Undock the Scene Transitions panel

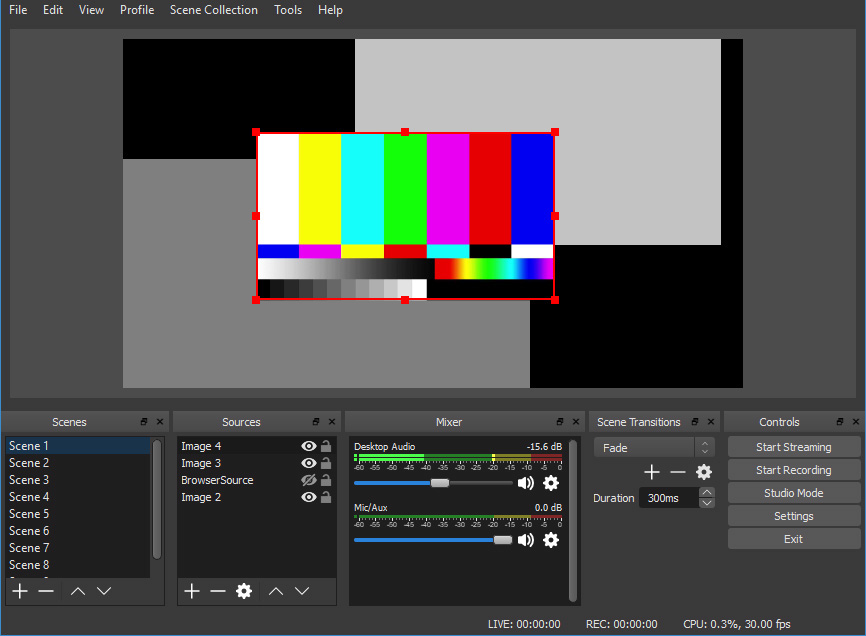click(695, 422)
